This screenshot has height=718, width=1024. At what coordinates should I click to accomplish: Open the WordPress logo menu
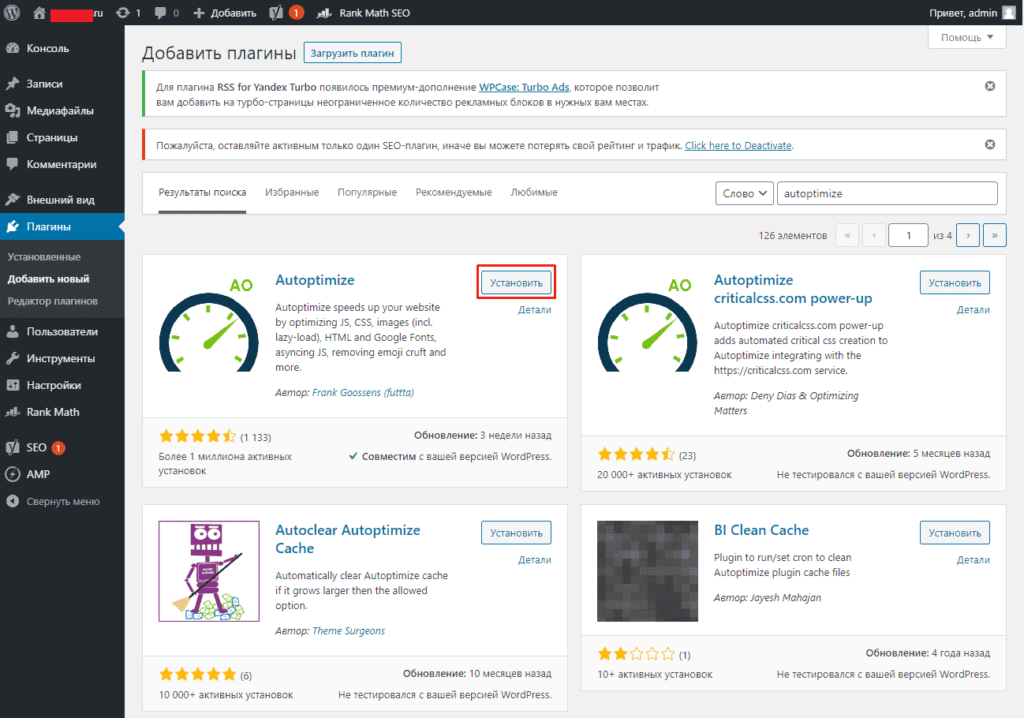pyautogui.click(x=11, y=12)
